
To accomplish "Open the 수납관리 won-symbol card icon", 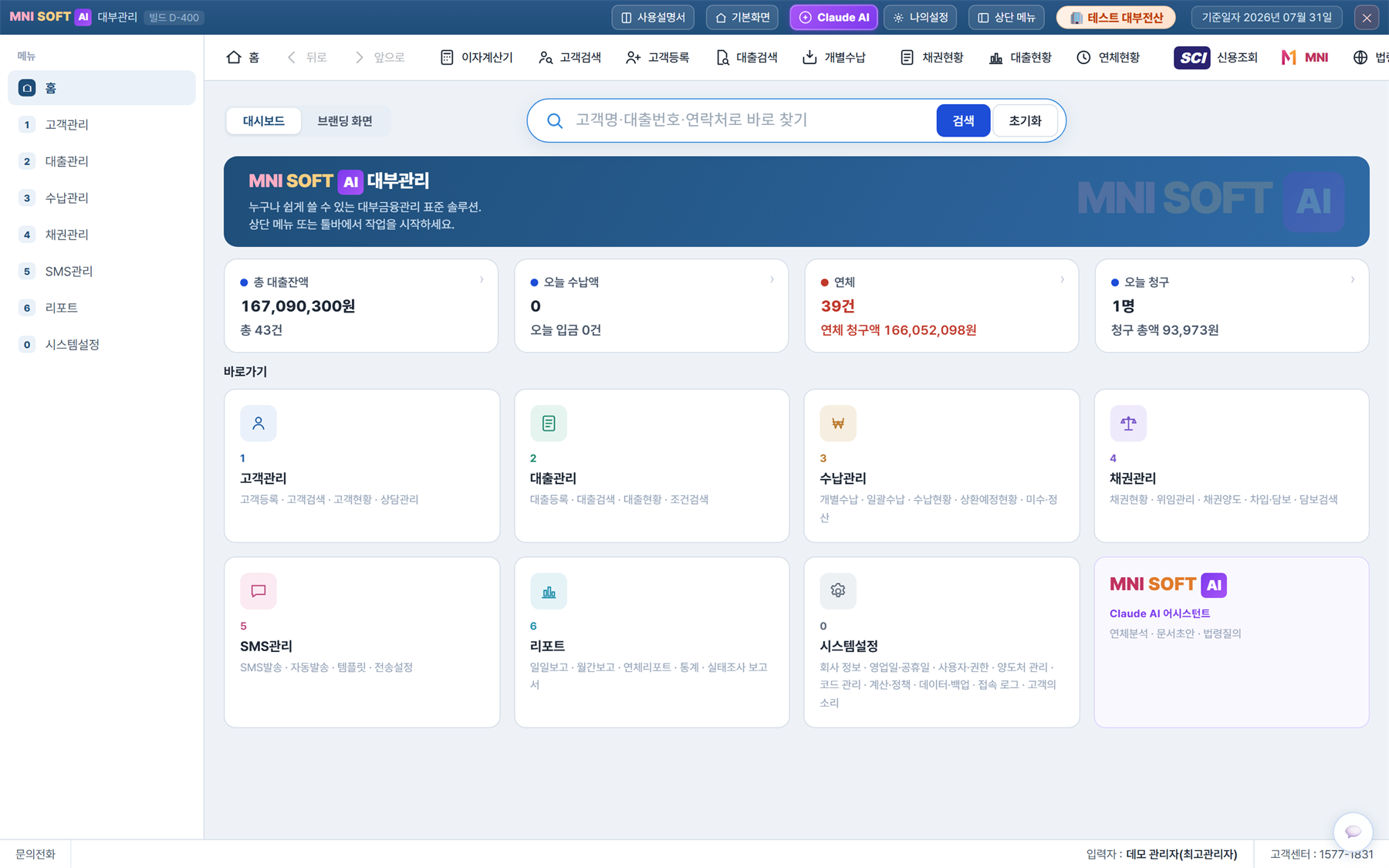I will (x=838, y=423).
